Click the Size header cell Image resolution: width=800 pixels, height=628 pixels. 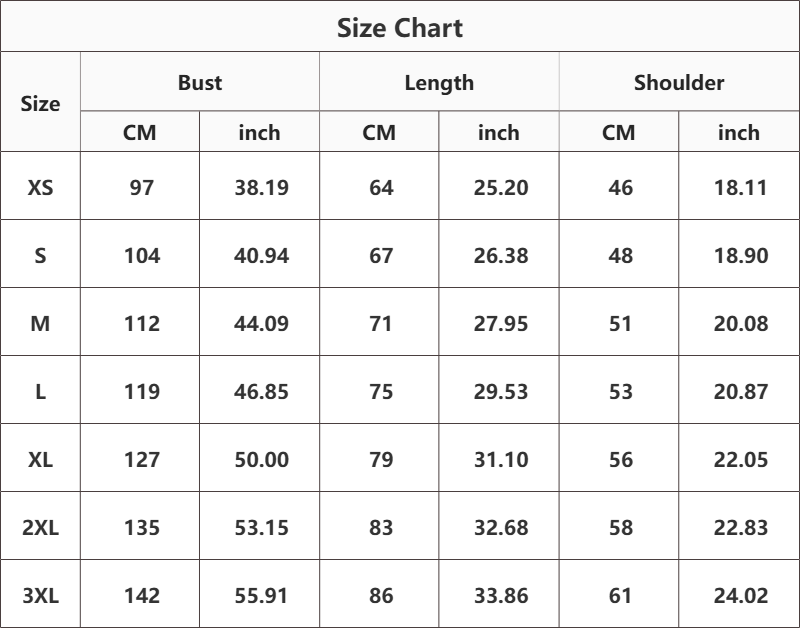click(x=40, y=104)
